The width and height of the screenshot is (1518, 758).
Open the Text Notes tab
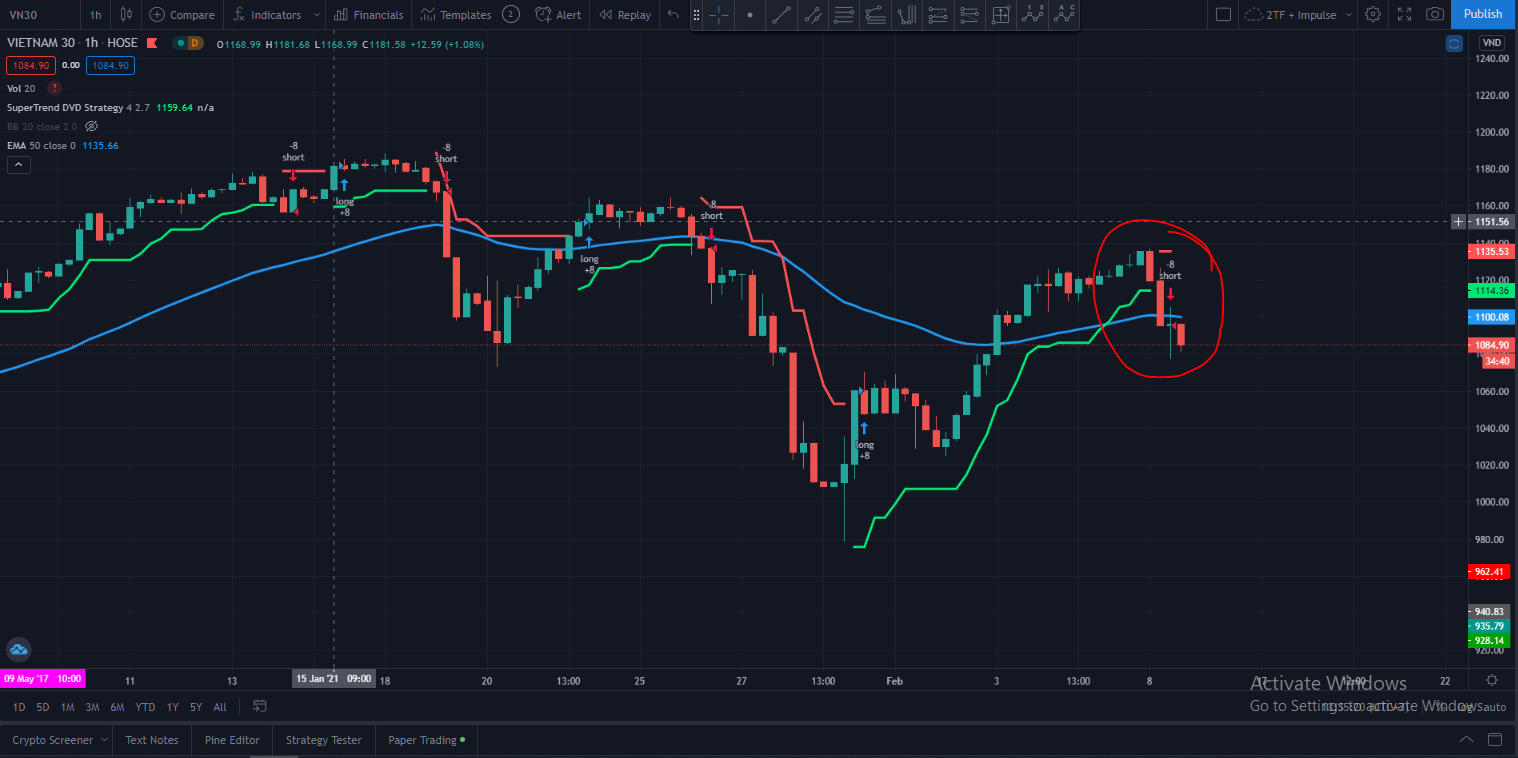pos(152,740)
